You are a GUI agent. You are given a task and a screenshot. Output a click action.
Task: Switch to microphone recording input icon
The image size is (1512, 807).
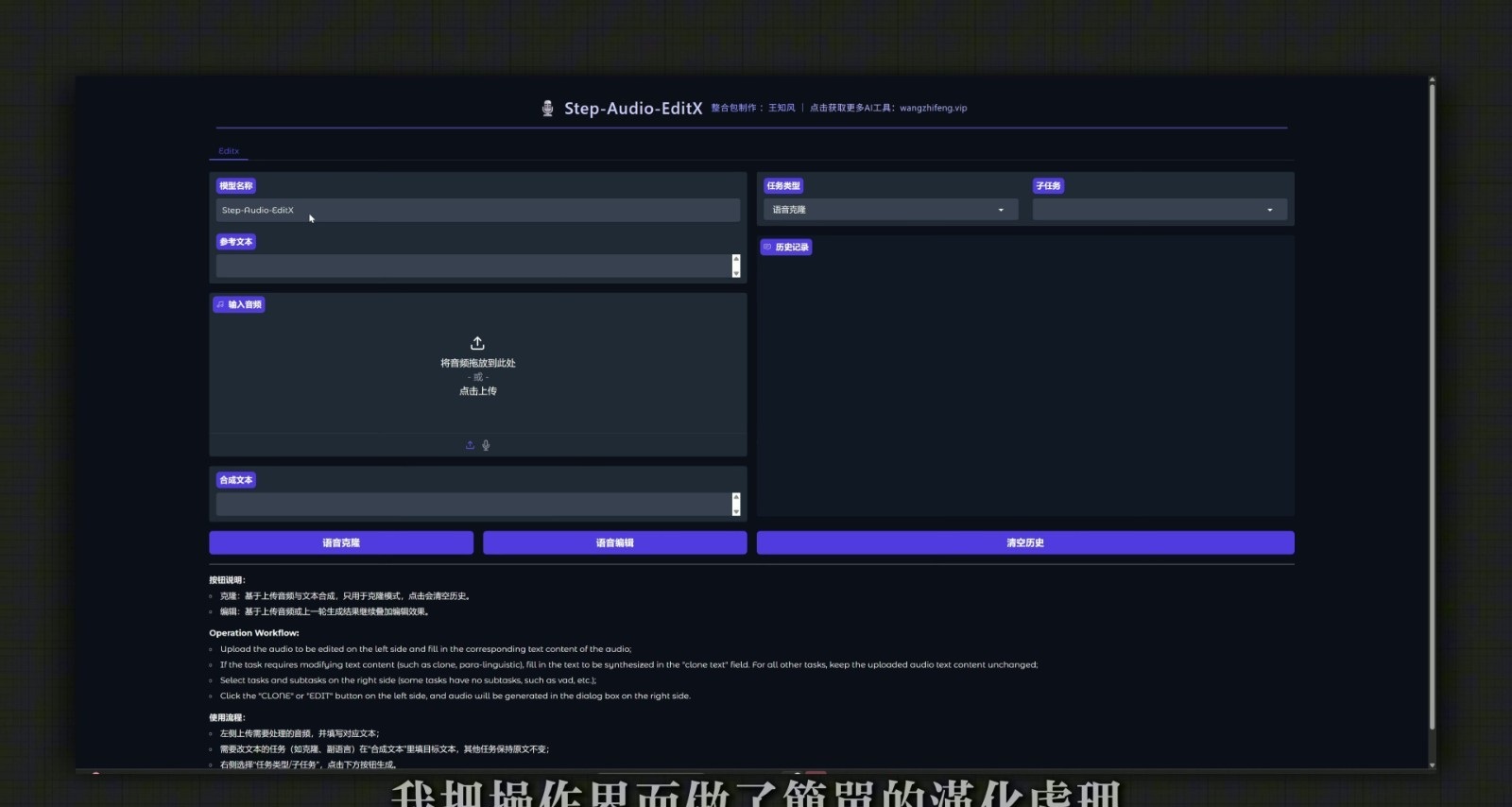click(486, 445)
